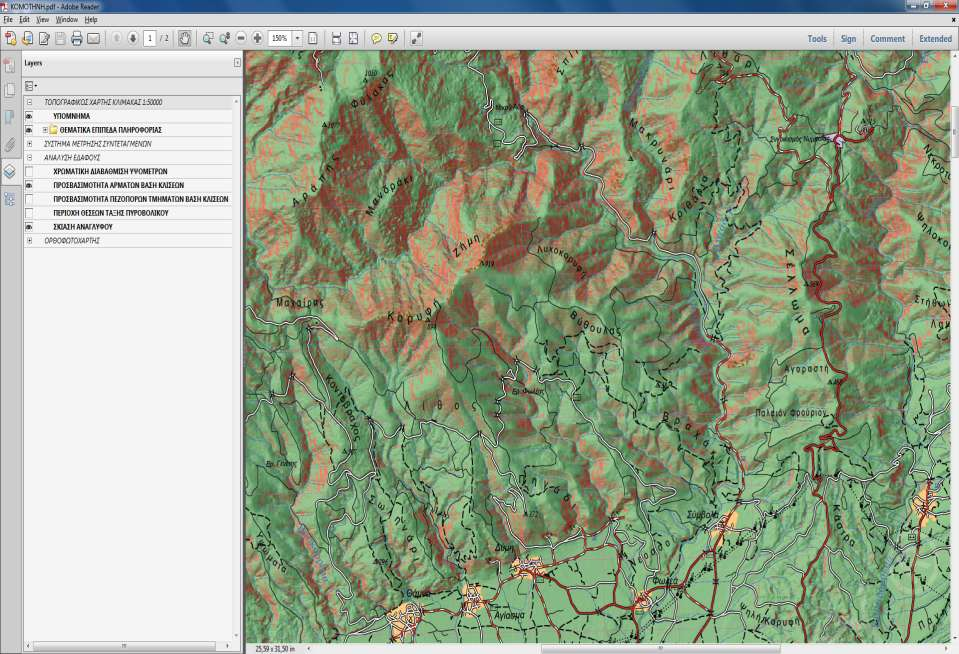This screenshot has width=959, height=654.
Task: Collapse the Layers pane with its arrow
Action: tap(237, 62)
